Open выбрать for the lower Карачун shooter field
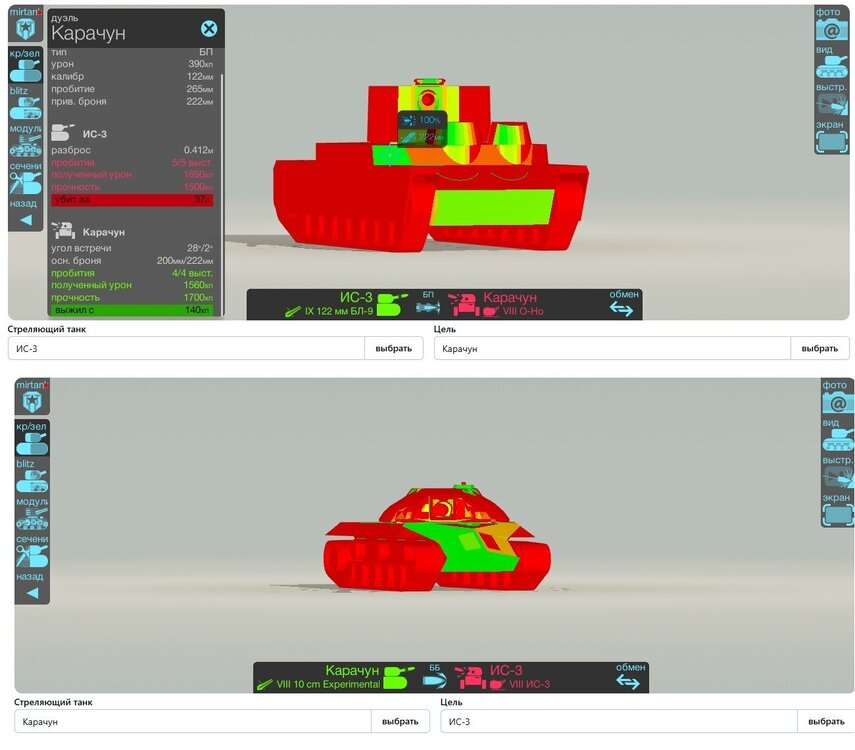Screen dimensions: 855x750 (x=400, y=722)
